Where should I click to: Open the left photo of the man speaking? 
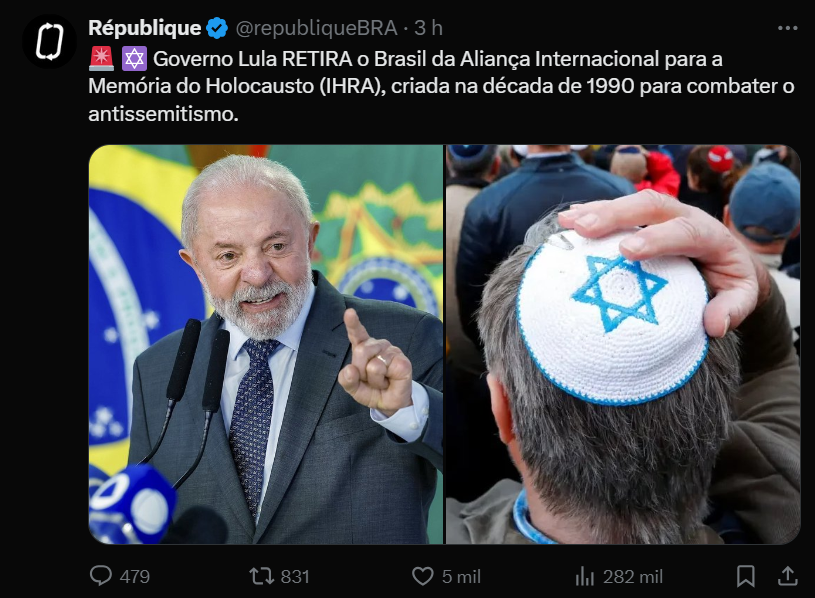(266, 344)
